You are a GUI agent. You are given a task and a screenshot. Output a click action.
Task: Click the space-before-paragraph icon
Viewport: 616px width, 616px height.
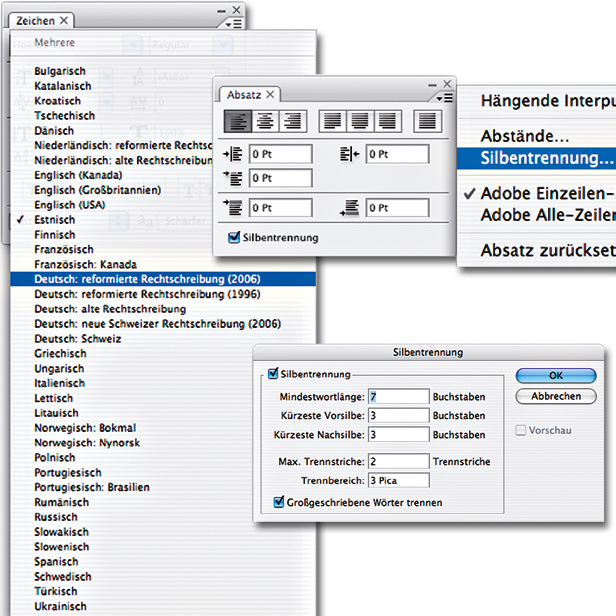(x=233, y=208)
